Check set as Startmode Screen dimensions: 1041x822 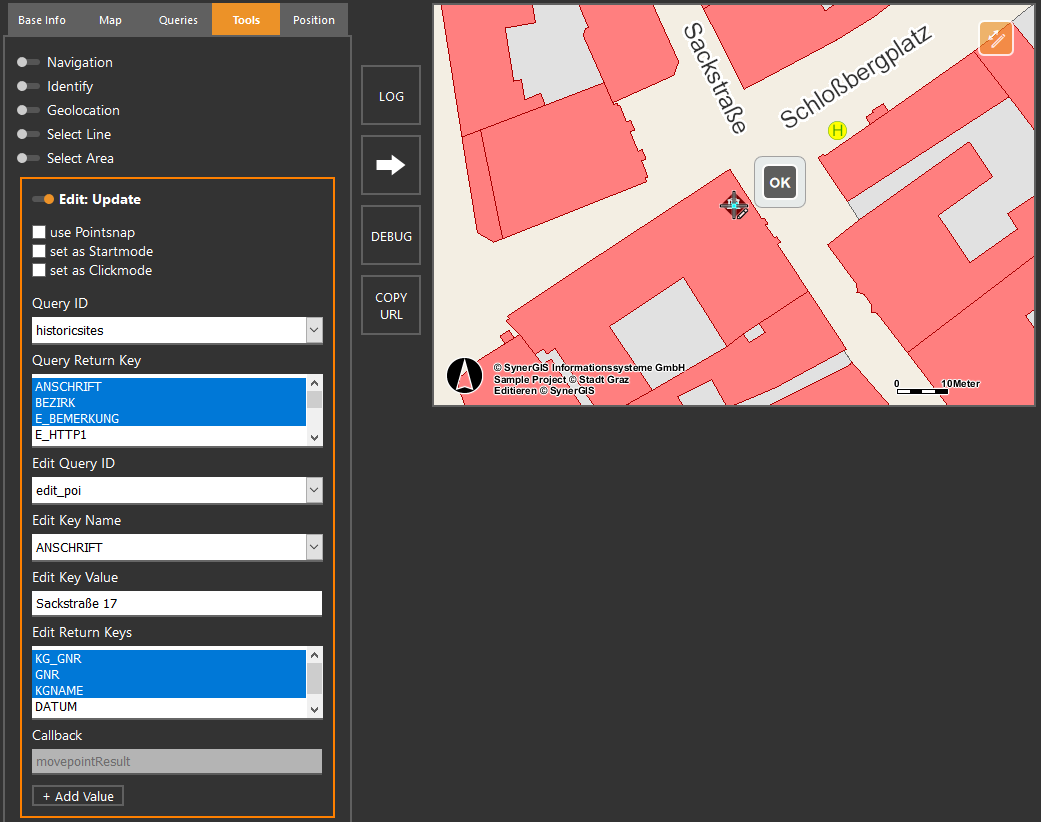[38, 251]
